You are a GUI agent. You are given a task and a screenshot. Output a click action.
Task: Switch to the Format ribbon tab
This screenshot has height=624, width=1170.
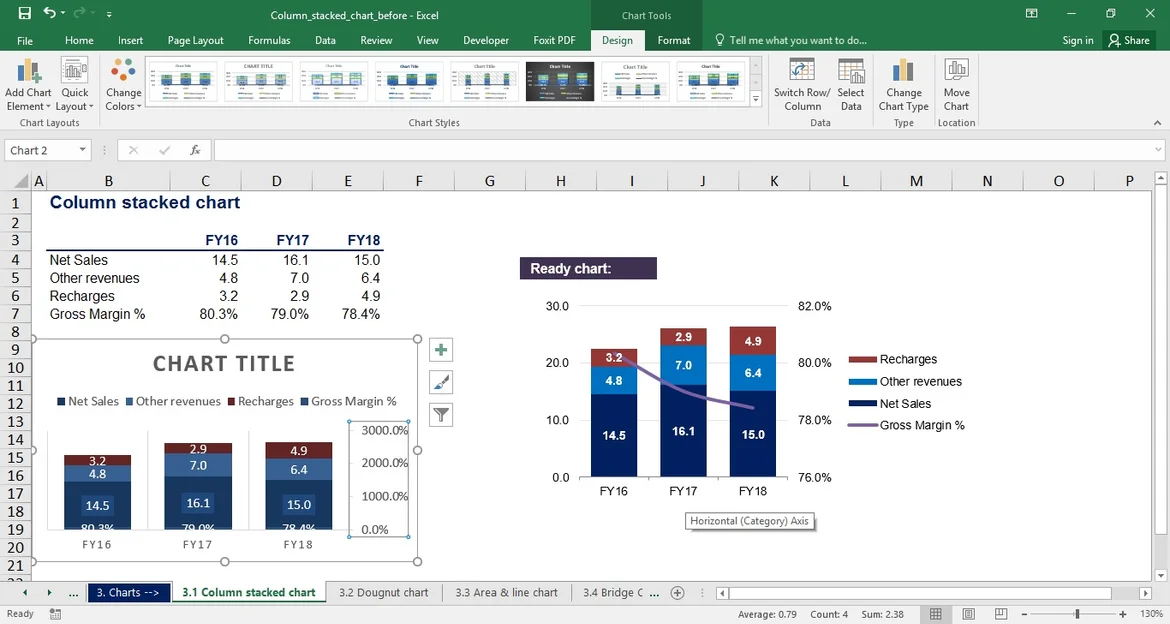click(674, 40)
